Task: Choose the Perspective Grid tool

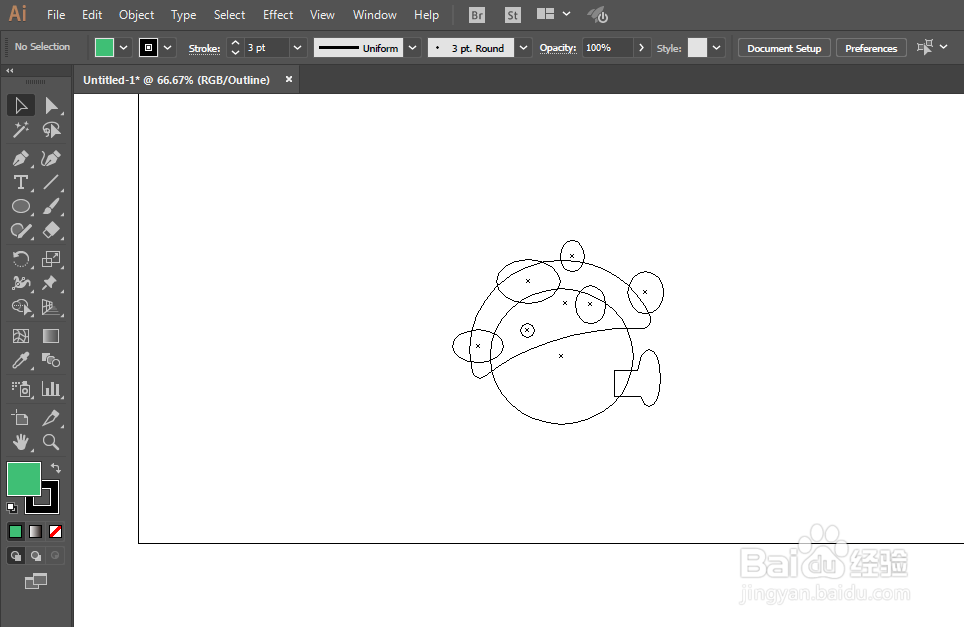Action: (x=52, y=307)
